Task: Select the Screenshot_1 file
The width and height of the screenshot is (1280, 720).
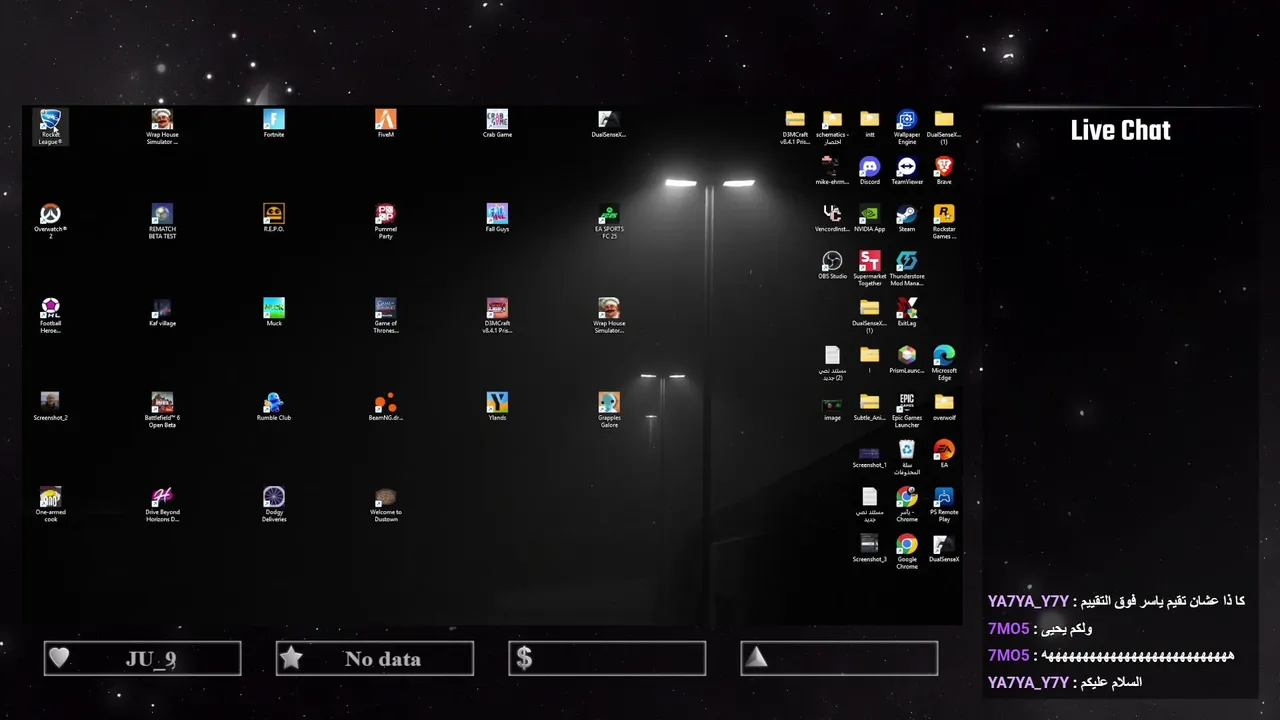Action: pyautogui.click(x=869, y=456)
